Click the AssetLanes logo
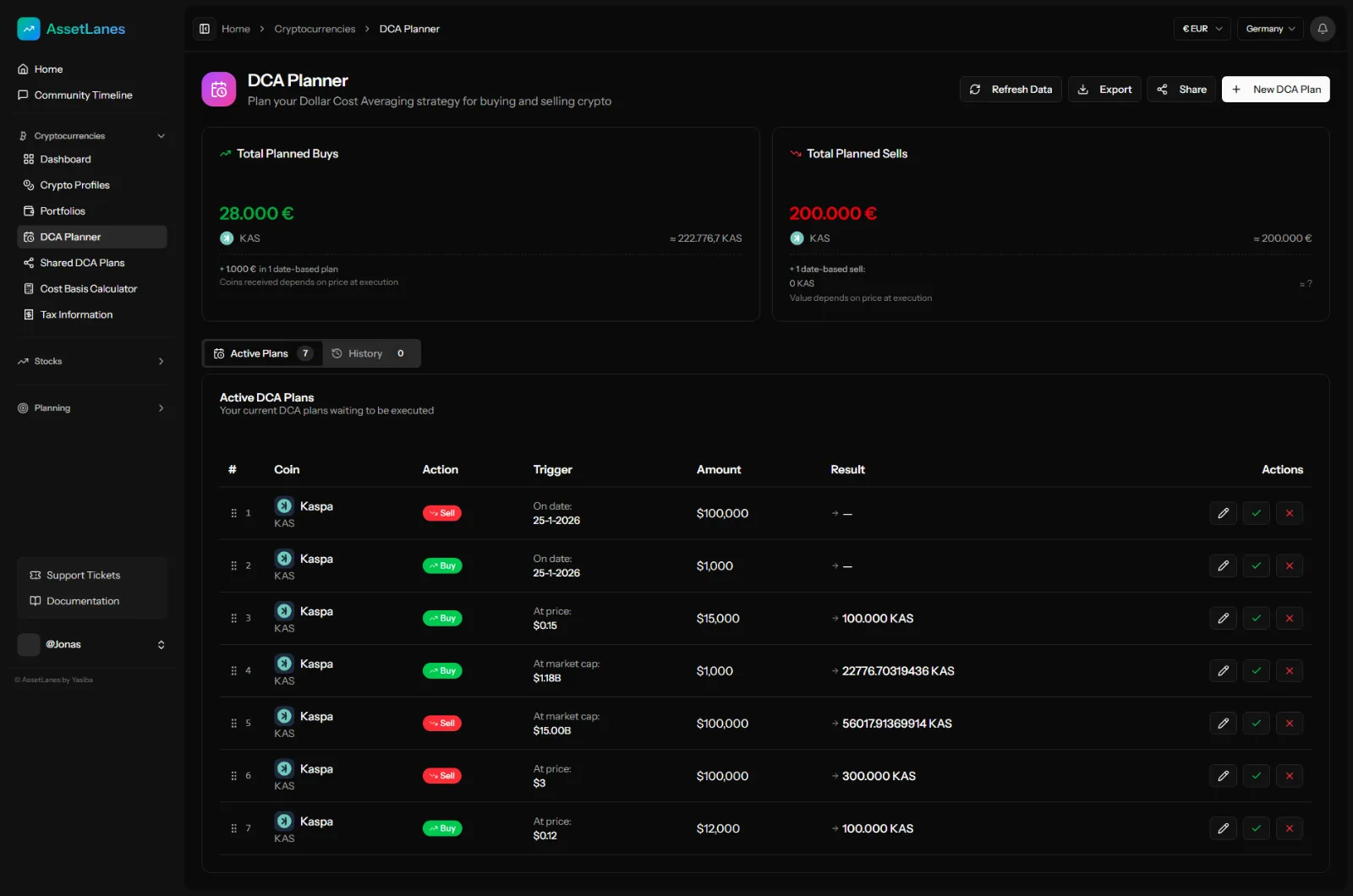1353x896 pixels. tap(71, 29)
